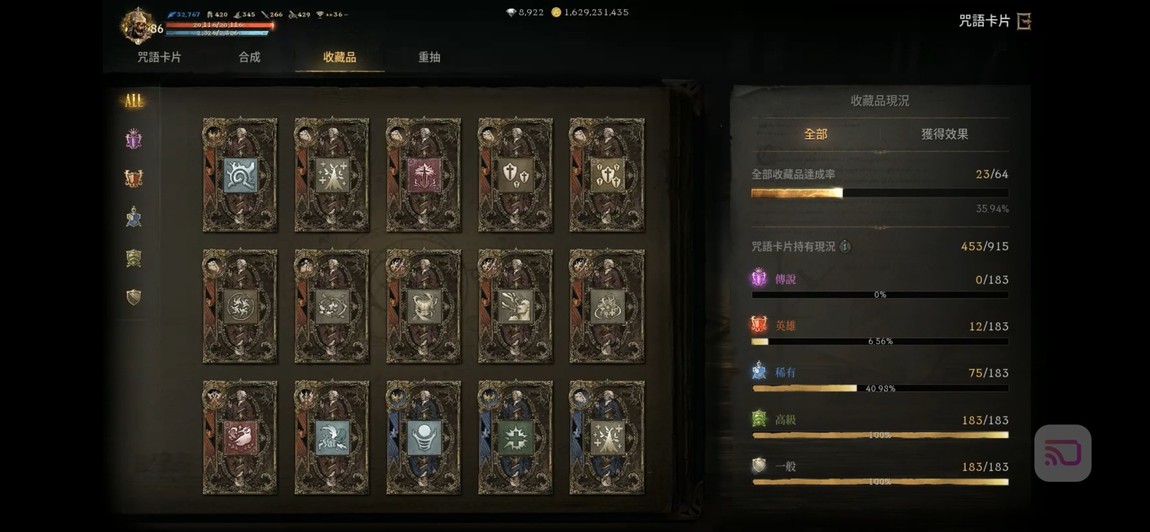Select the 全部 panel tab
The height and width of the screenshot is (532, 1150).
coord(816,134)
